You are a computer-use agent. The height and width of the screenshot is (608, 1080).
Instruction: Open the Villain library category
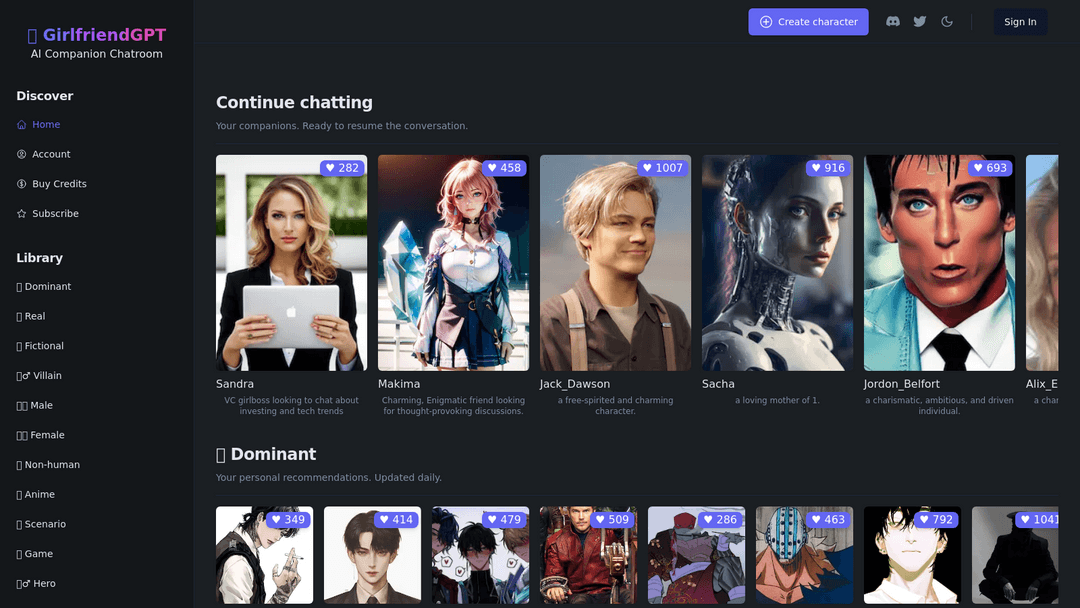42,376
